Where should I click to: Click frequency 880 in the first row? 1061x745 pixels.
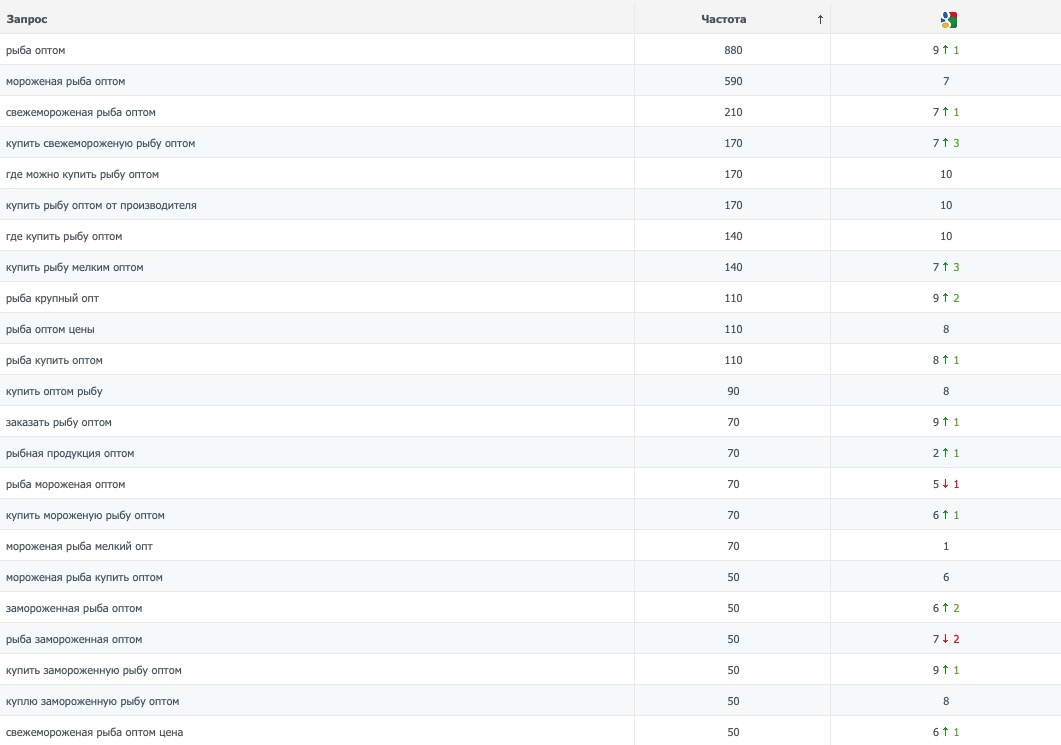733,50
